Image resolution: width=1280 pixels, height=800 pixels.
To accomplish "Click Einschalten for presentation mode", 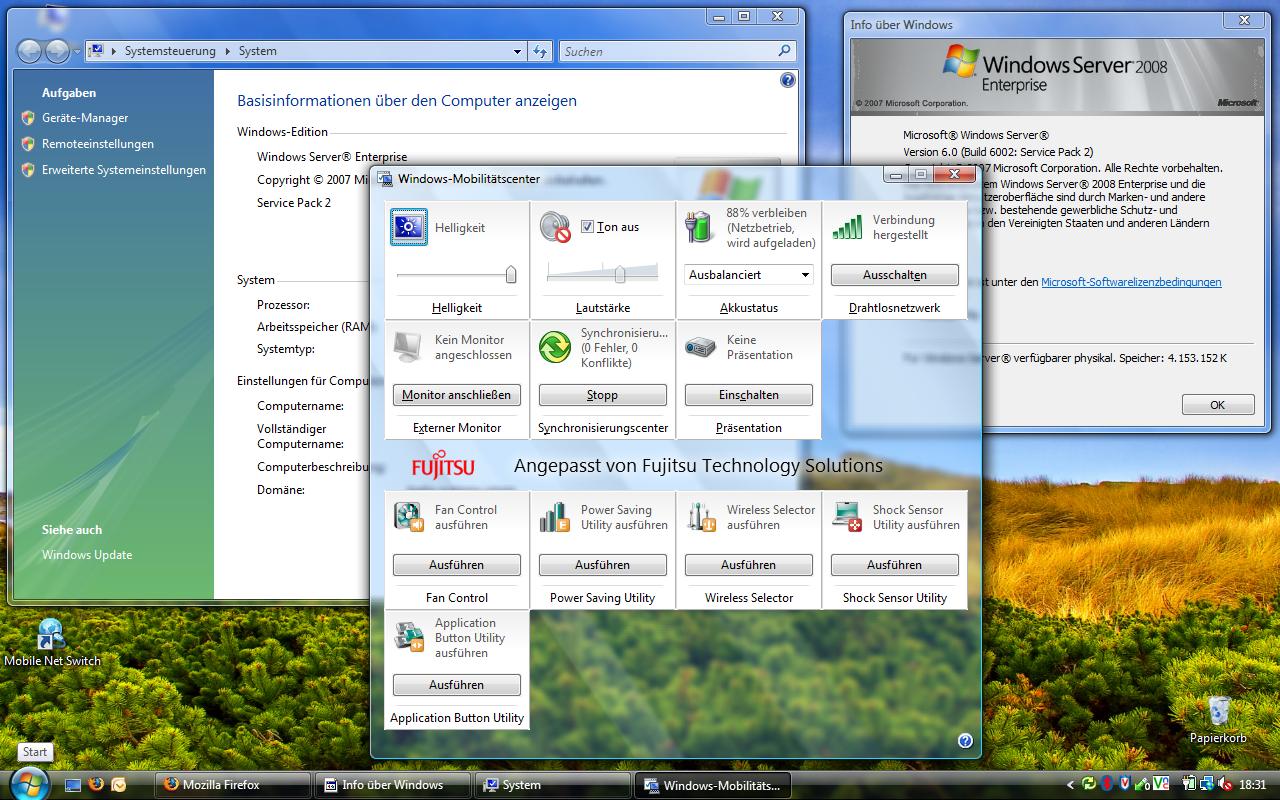I will point(749,395).
